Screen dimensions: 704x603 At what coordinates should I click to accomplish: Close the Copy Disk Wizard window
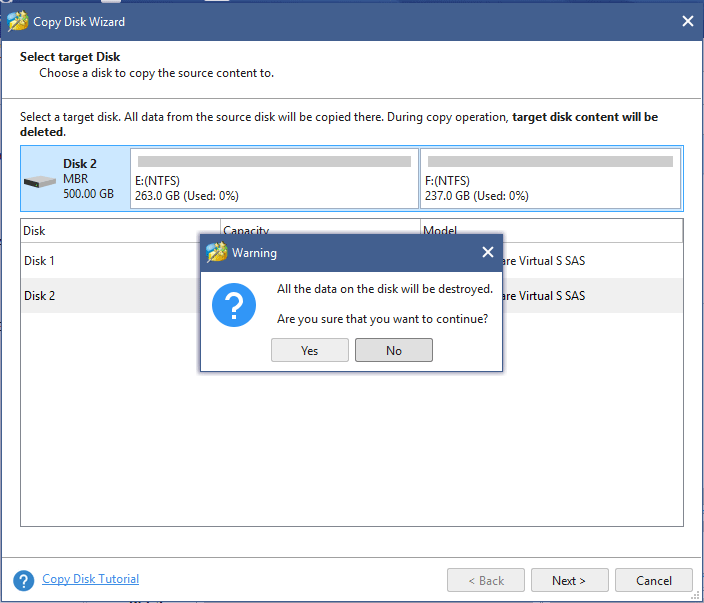687,21
